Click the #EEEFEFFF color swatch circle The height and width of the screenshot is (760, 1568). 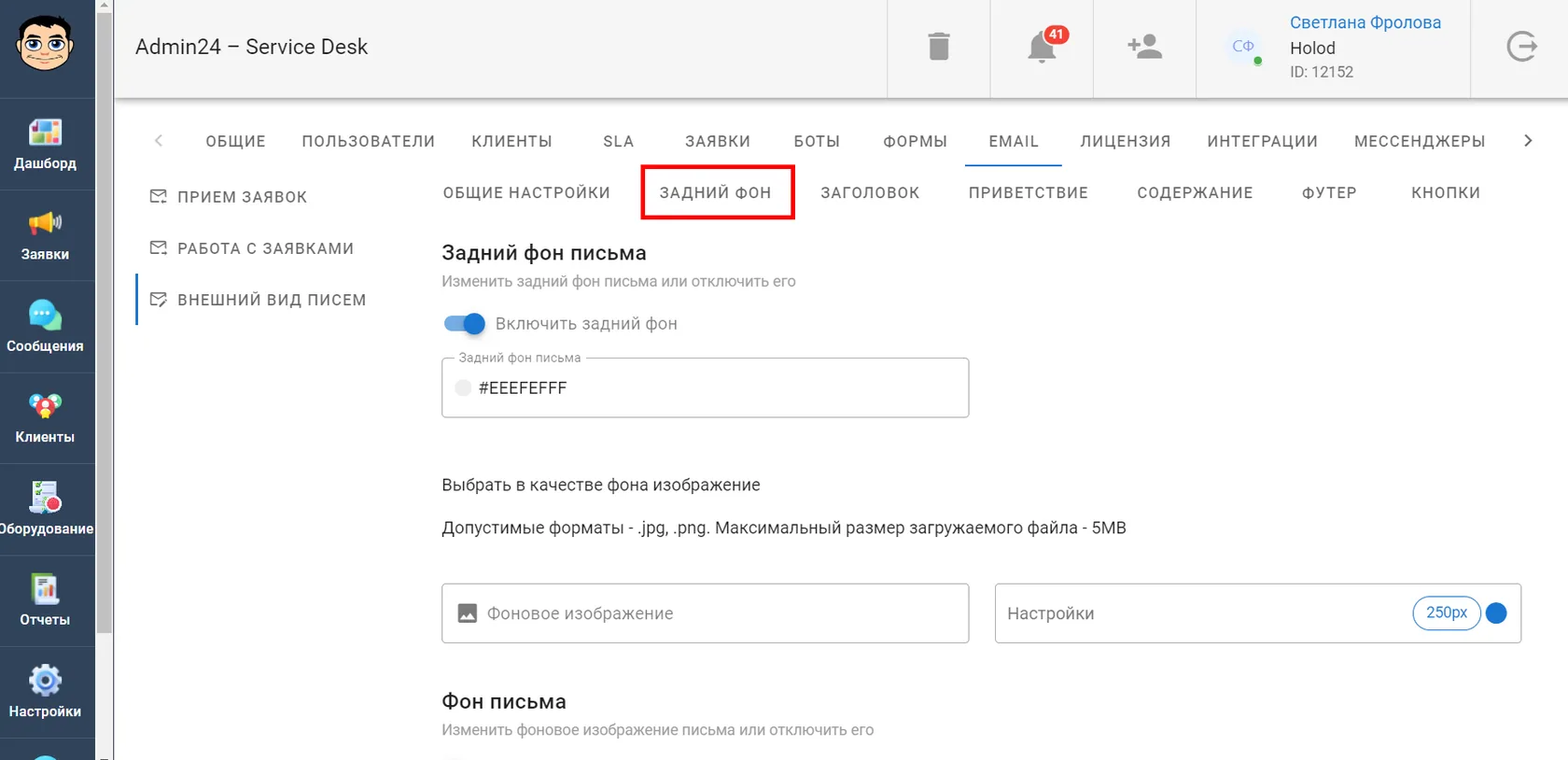[x=463, y=387]
